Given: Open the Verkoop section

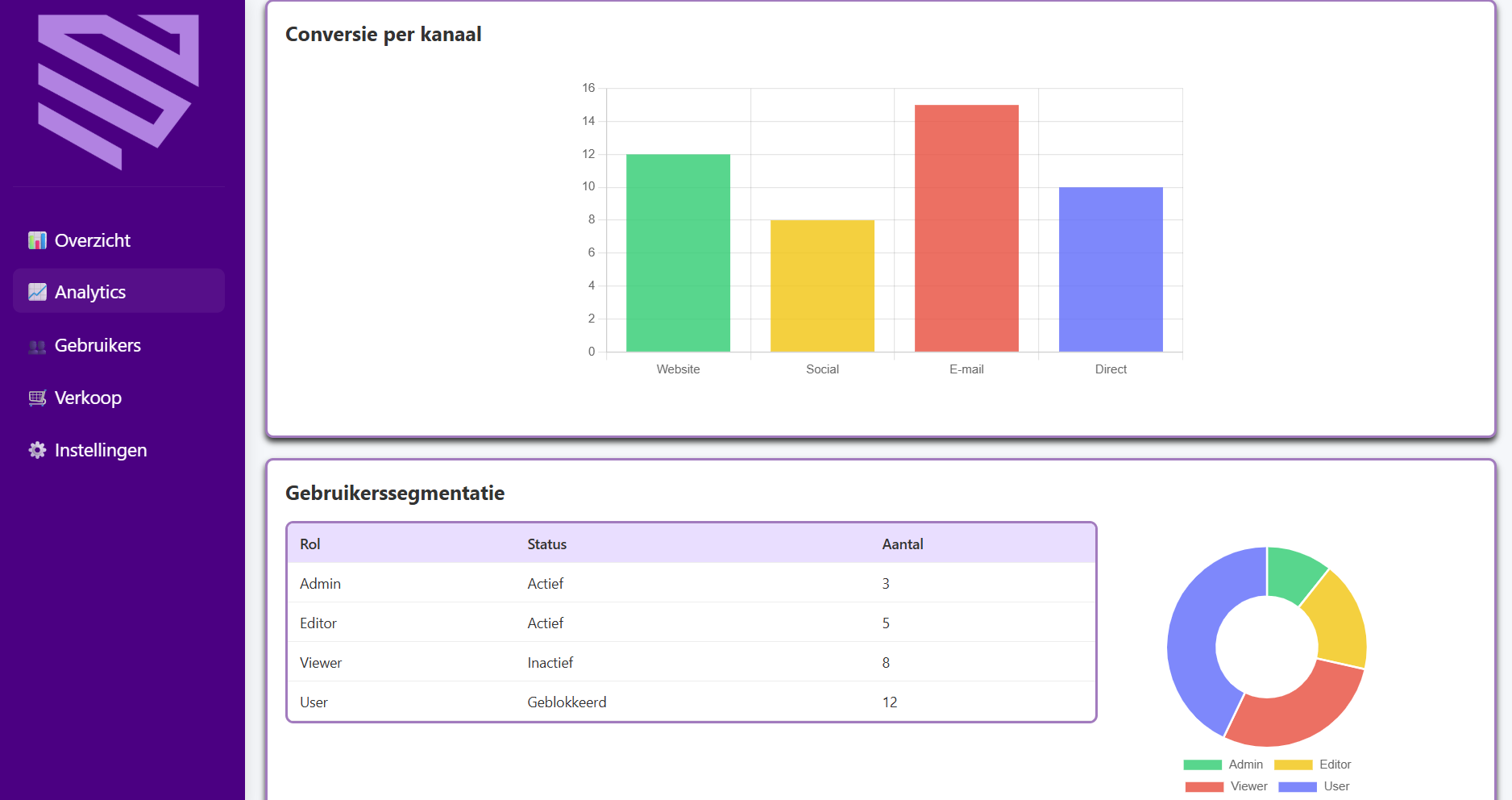Looking at the screenshot, I should [x=88, y=398].
